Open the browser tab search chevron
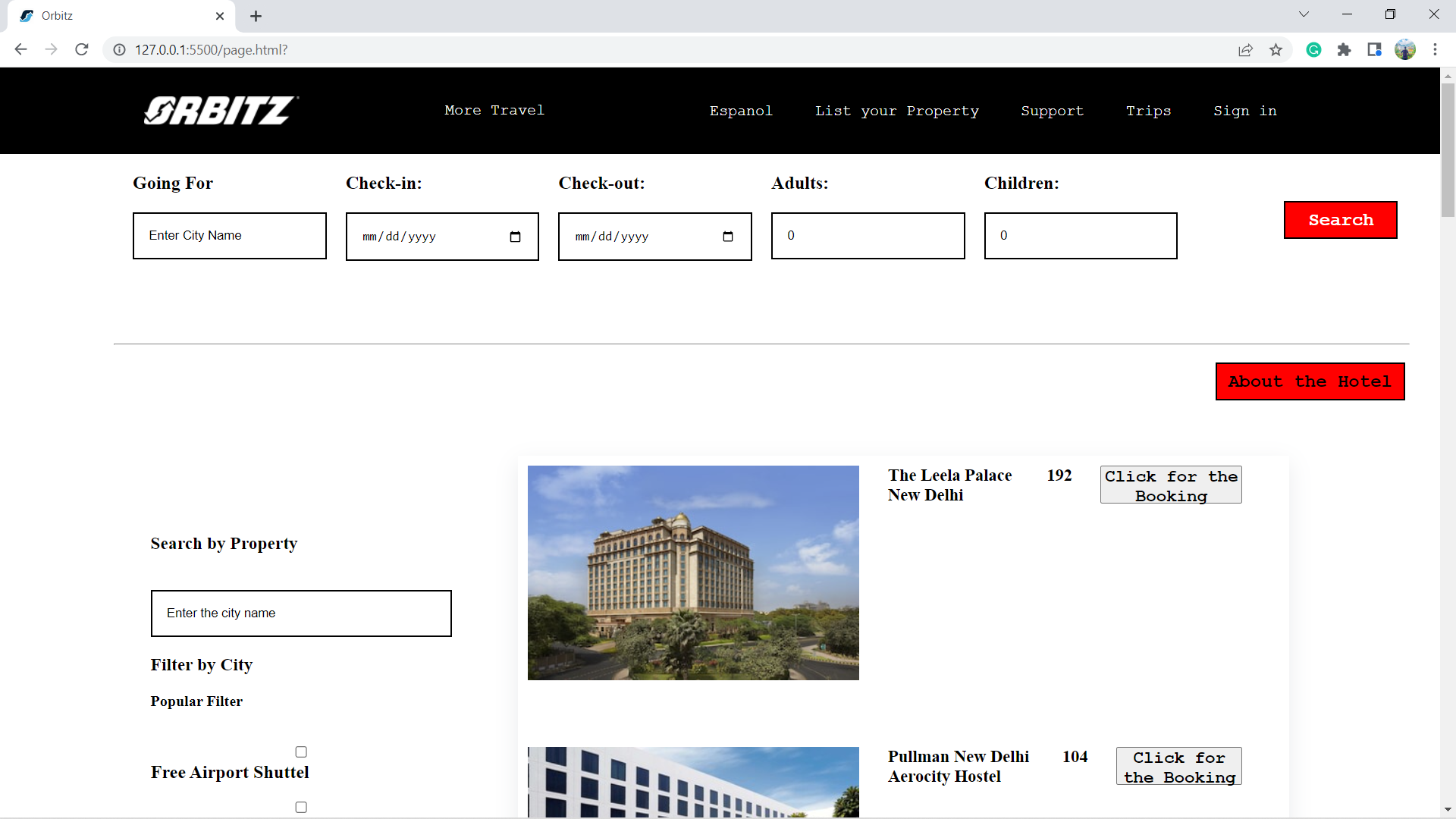The width and height of the screenshot is (1456, 819). (1304, 14)
